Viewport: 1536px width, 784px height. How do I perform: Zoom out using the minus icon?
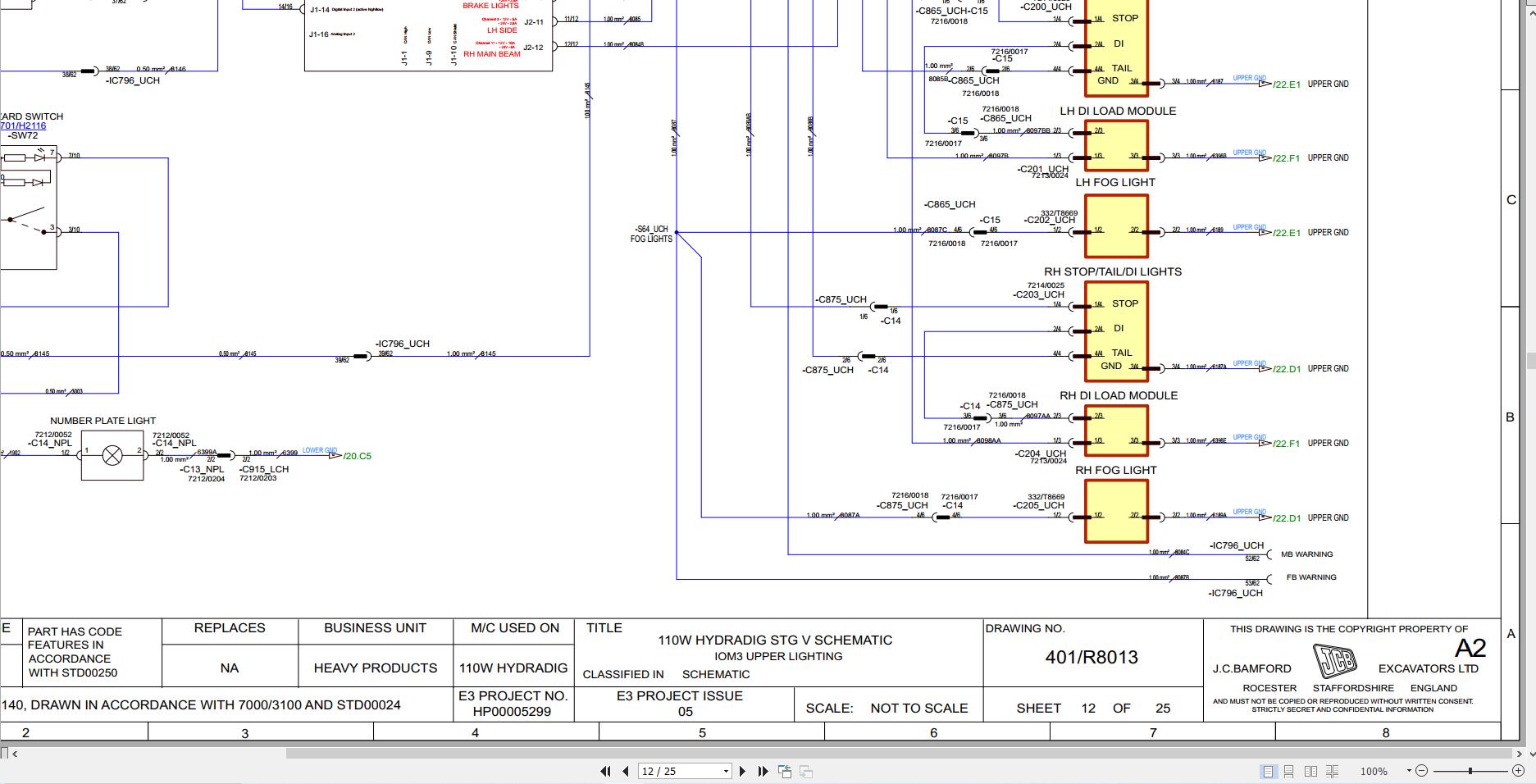tap(1420, 770)
